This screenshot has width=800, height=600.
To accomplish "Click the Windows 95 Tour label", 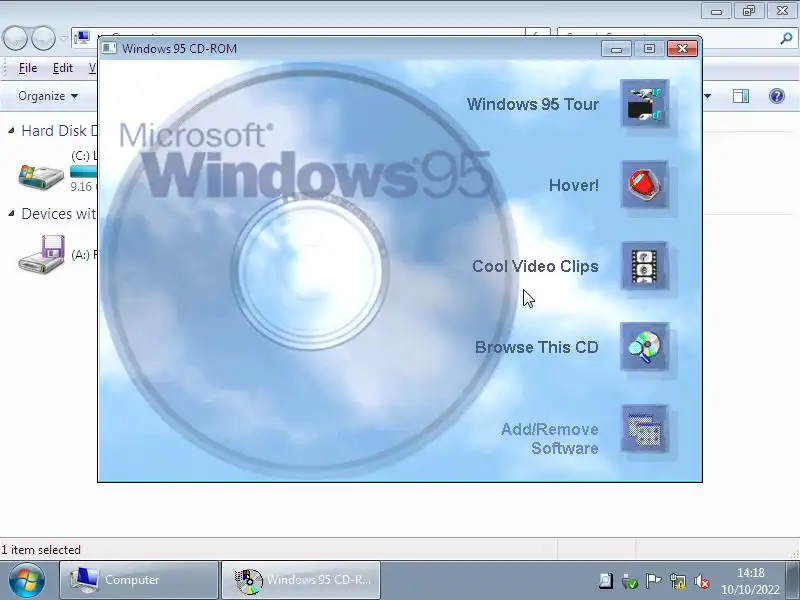I will [533, 104].
